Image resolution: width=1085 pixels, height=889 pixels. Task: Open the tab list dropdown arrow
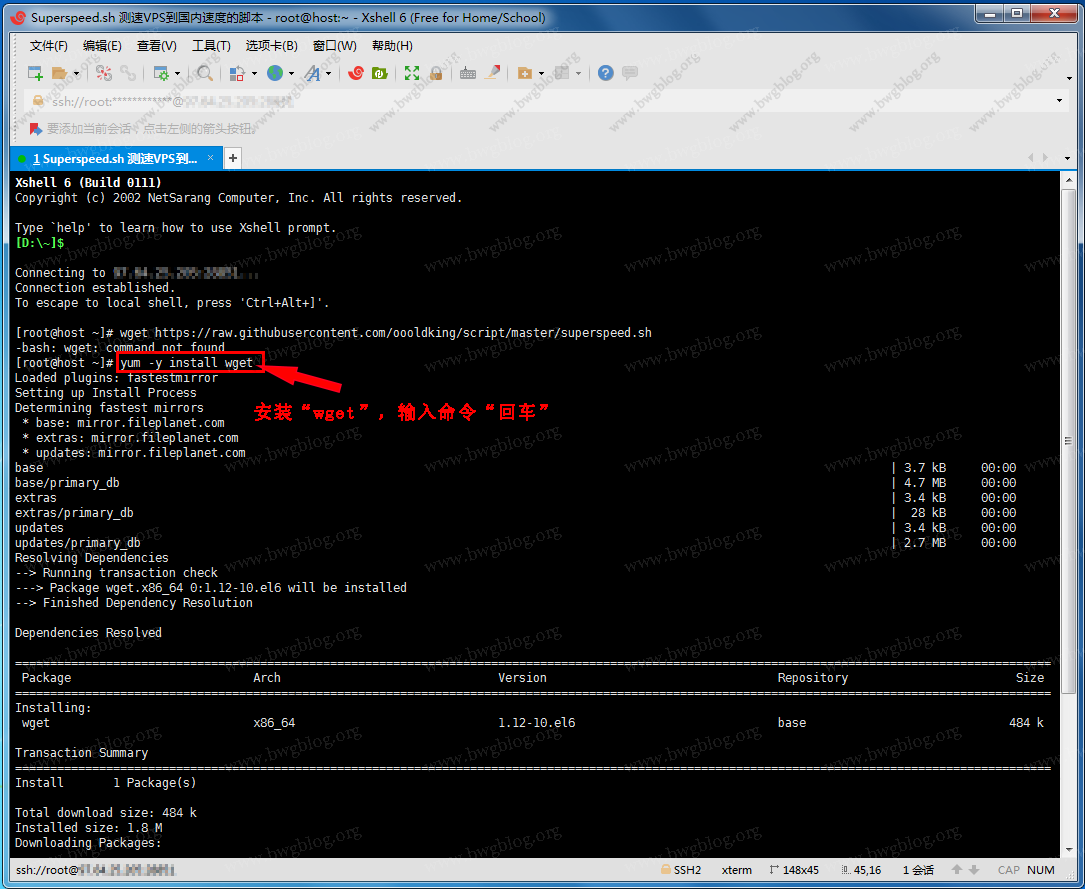(1066, 158)
